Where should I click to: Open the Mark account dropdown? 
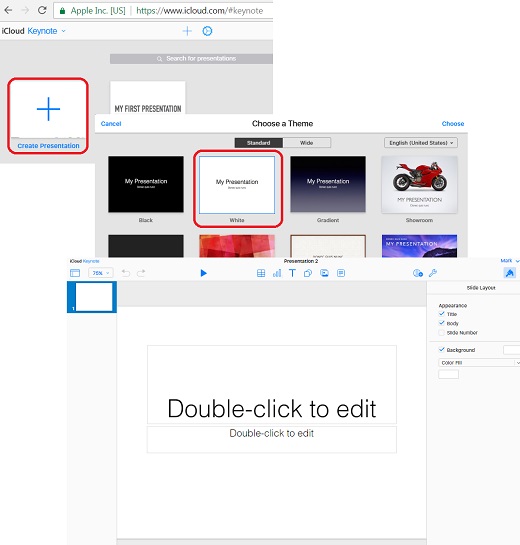point(510,261)
